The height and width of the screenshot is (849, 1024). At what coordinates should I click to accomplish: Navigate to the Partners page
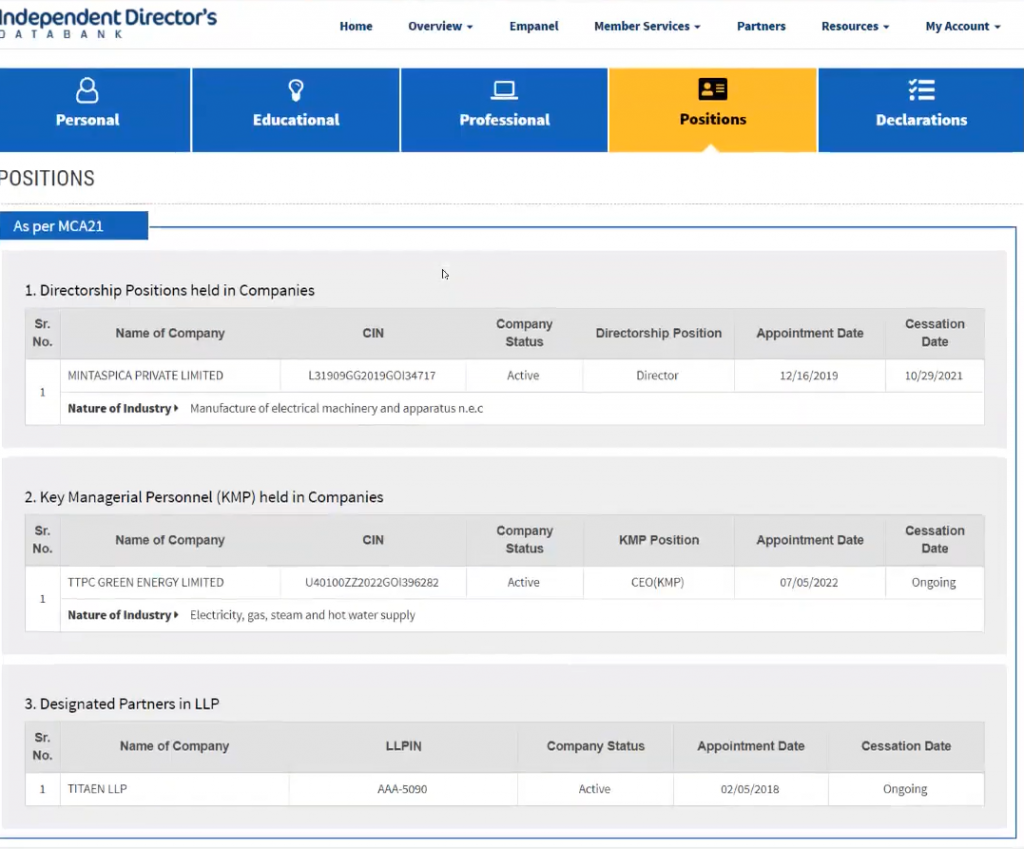pyautogui.click(x=761, y=27)
